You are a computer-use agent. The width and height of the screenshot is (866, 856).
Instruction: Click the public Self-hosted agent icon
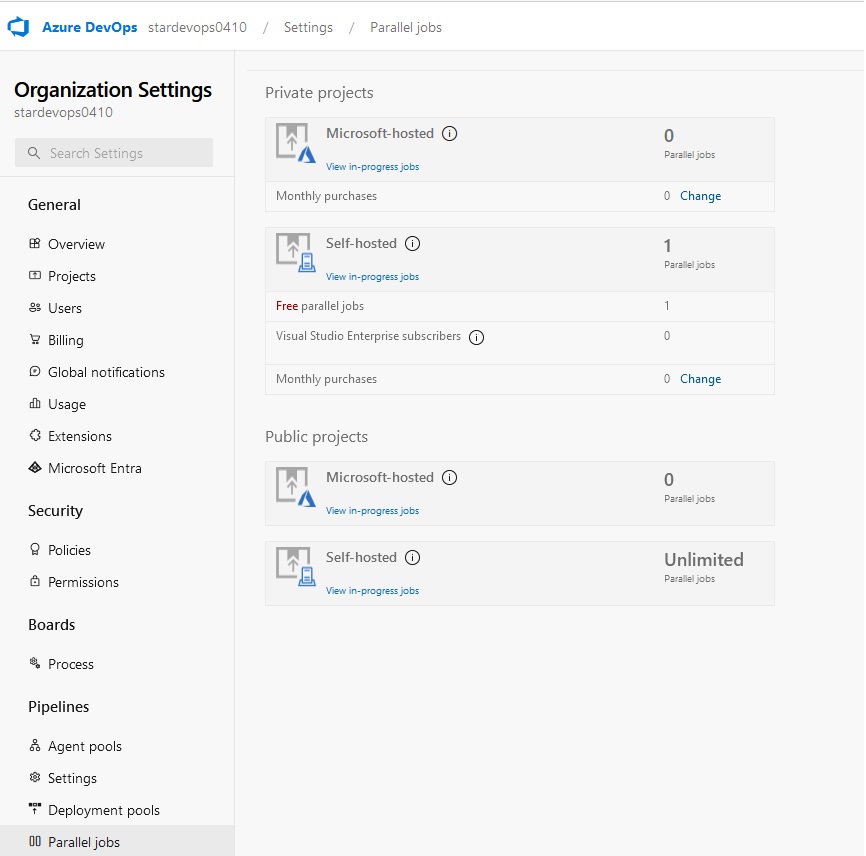coord(296,567)
